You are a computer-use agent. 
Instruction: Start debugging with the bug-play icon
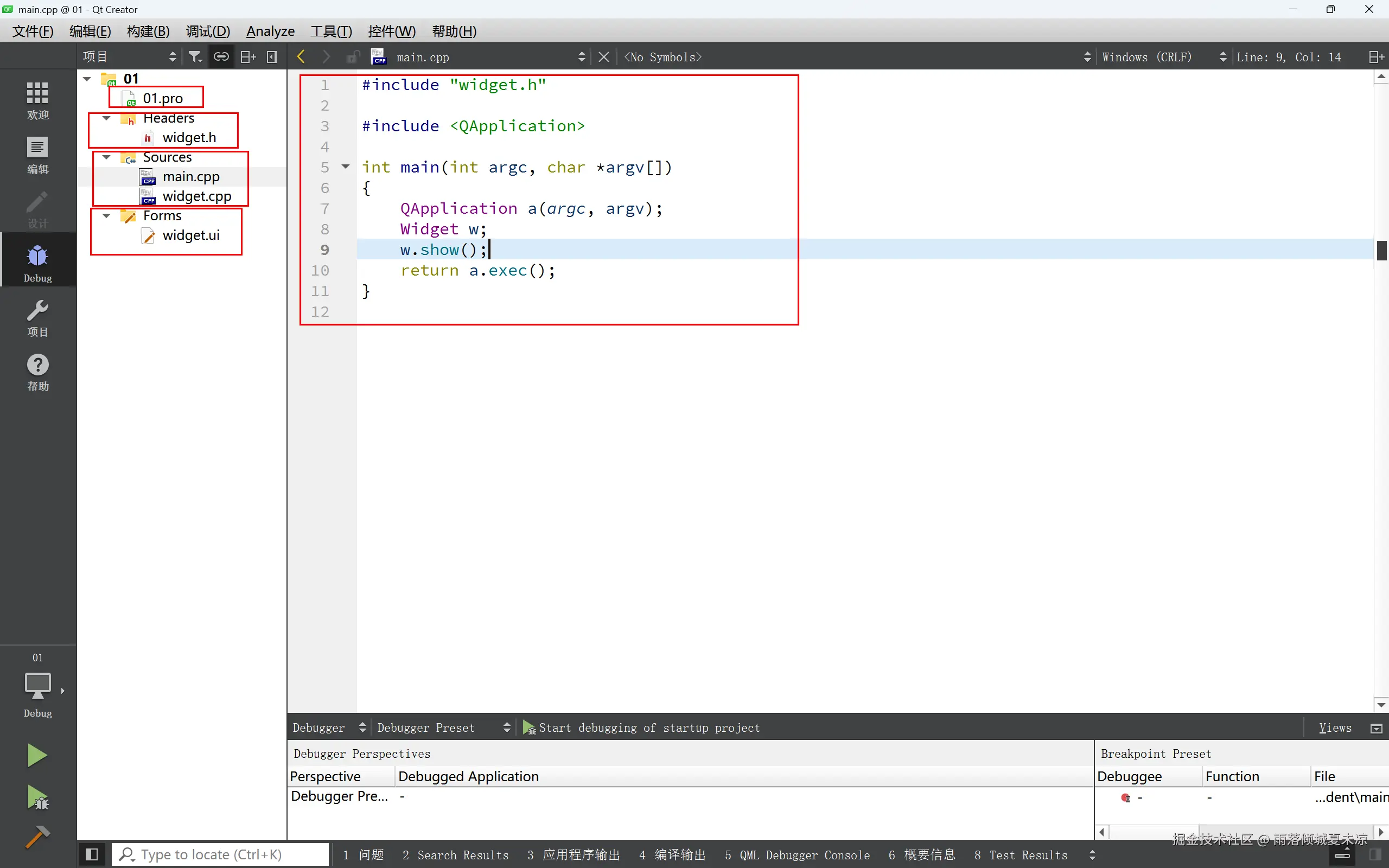pyautogui.click(x=37, y=798)
